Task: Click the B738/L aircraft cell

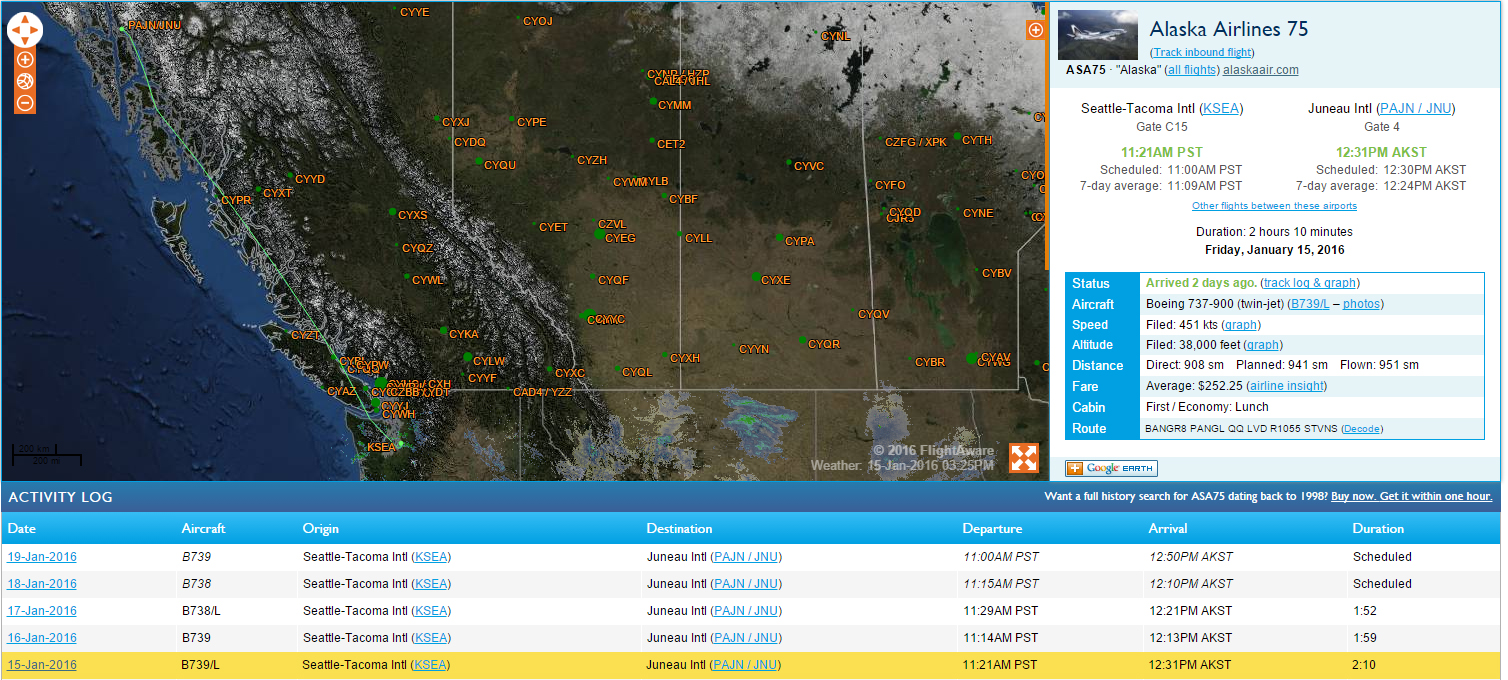Action: (201, 611)
